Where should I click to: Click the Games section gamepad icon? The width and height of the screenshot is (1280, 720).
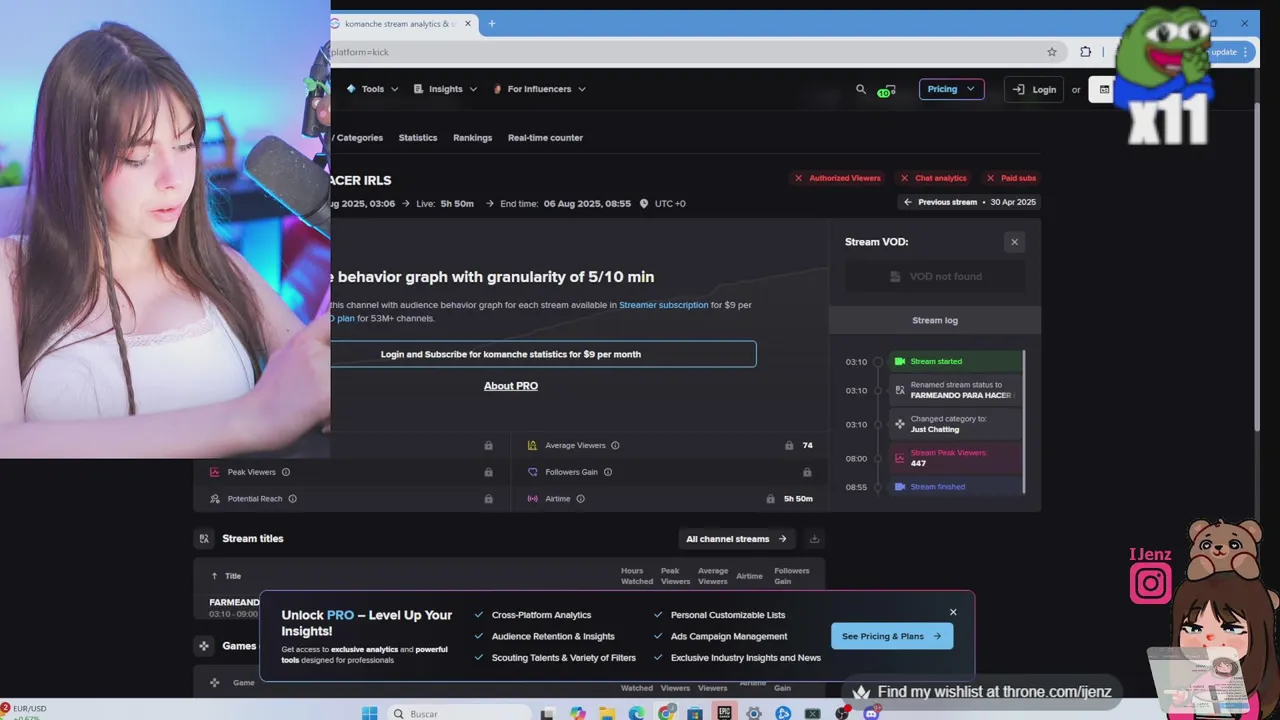pos(204,646)
